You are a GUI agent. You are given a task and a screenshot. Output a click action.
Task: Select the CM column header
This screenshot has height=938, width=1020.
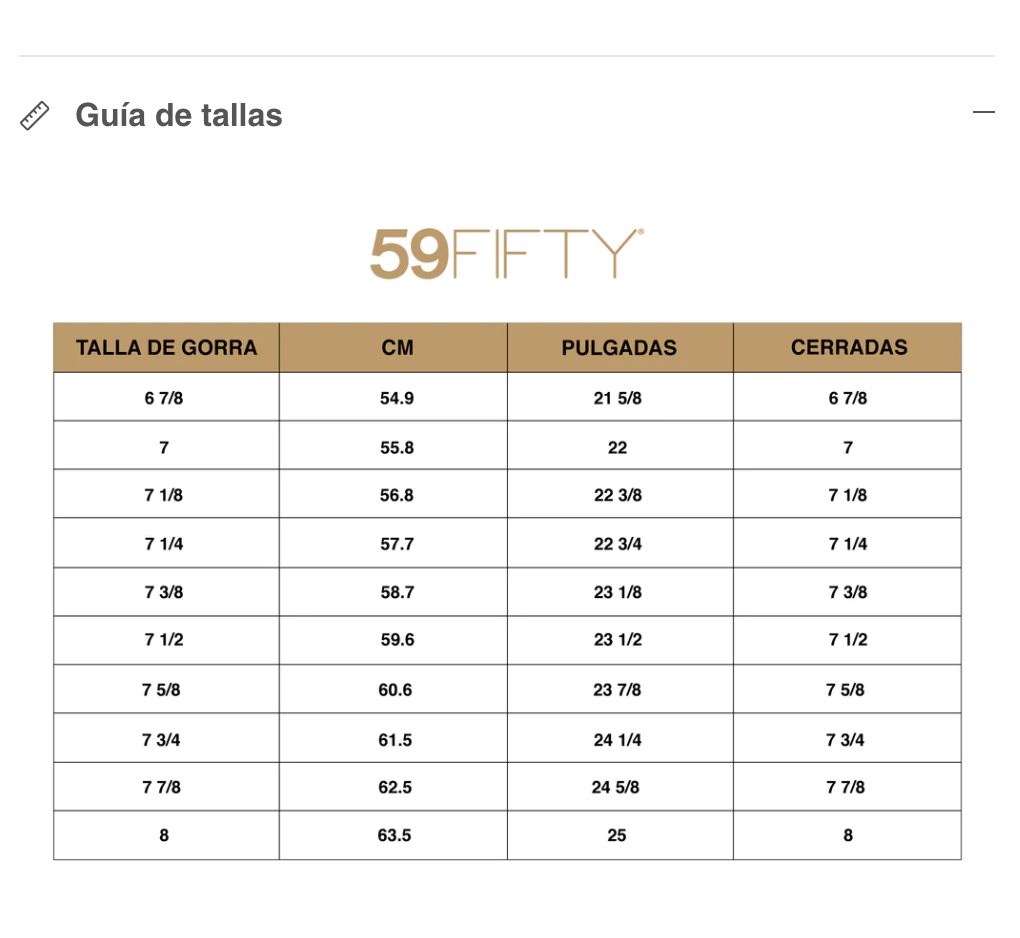pos(397,348)
